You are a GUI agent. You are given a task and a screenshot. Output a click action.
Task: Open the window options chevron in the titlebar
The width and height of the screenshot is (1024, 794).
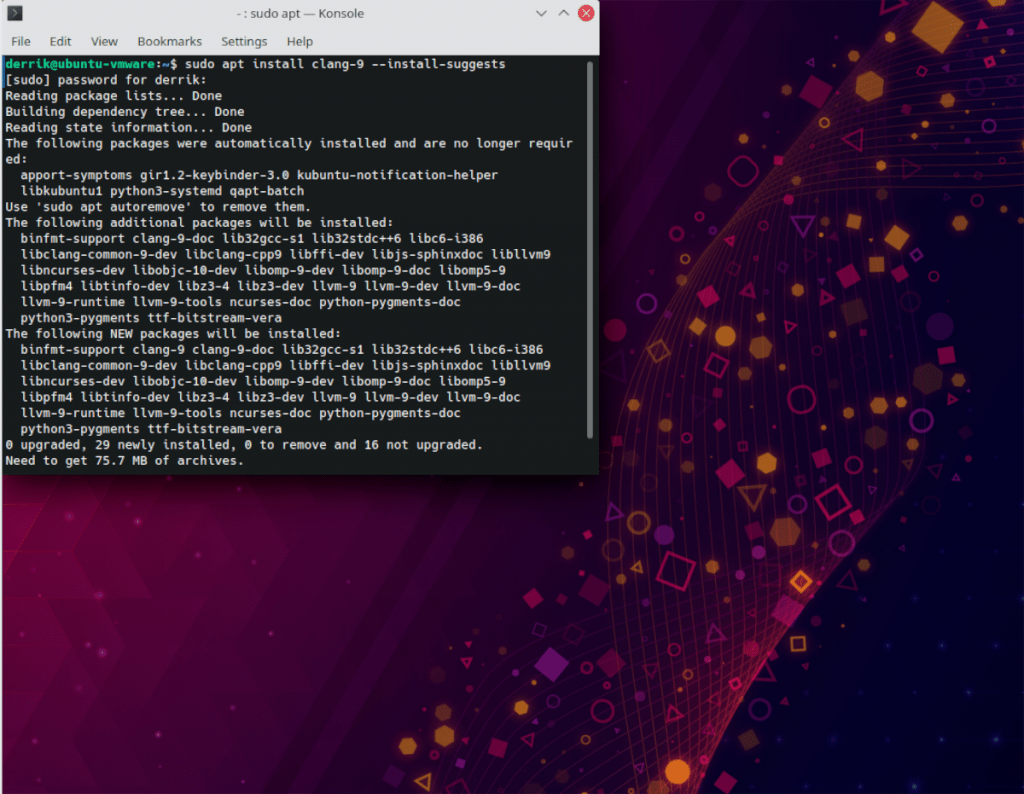[541, 13]
